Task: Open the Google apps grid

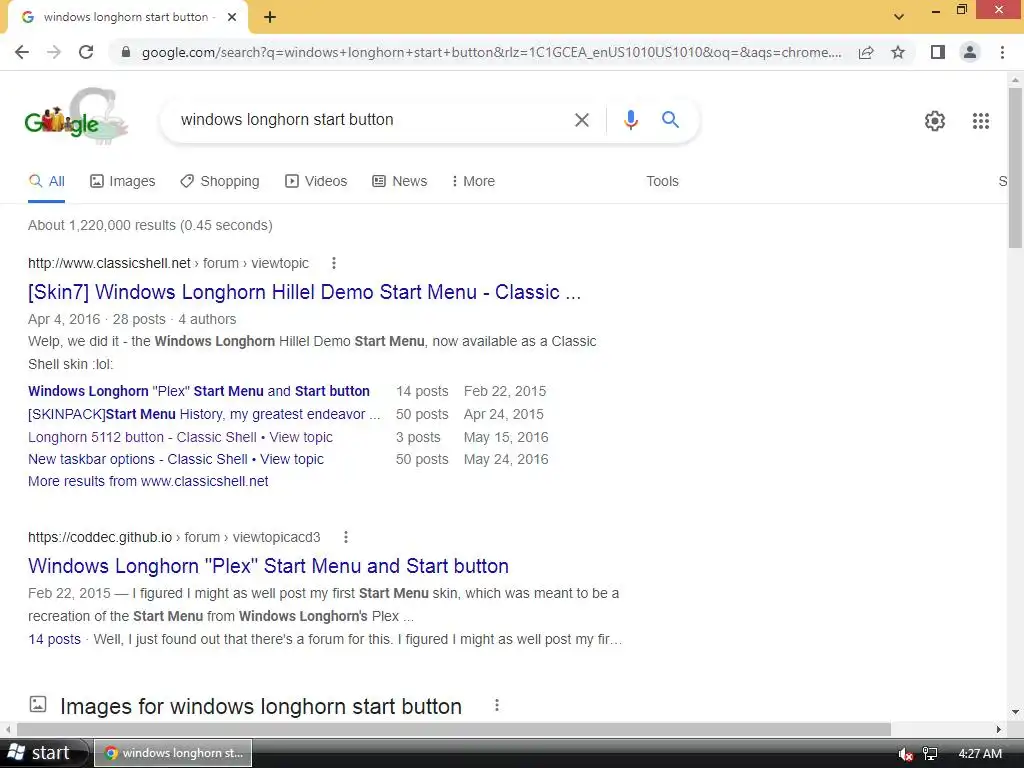Action: [981, 121]
